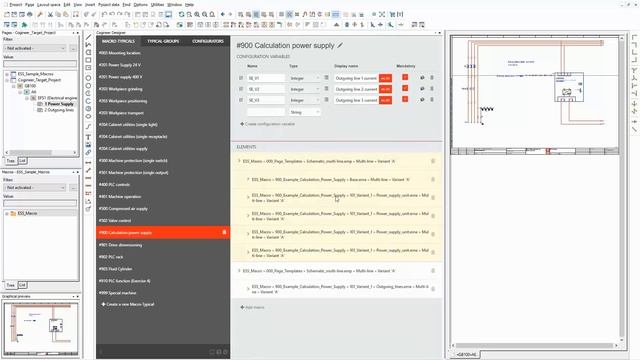Expand the ESS_Sample_Macros project tree node
Image resolution: width=640 pixels, height=360 pixels.
point(7,74)
